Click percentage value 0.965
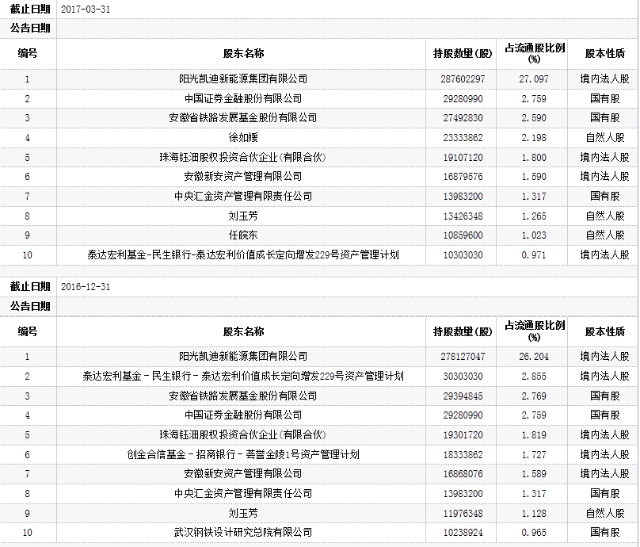 click(534, 532)
